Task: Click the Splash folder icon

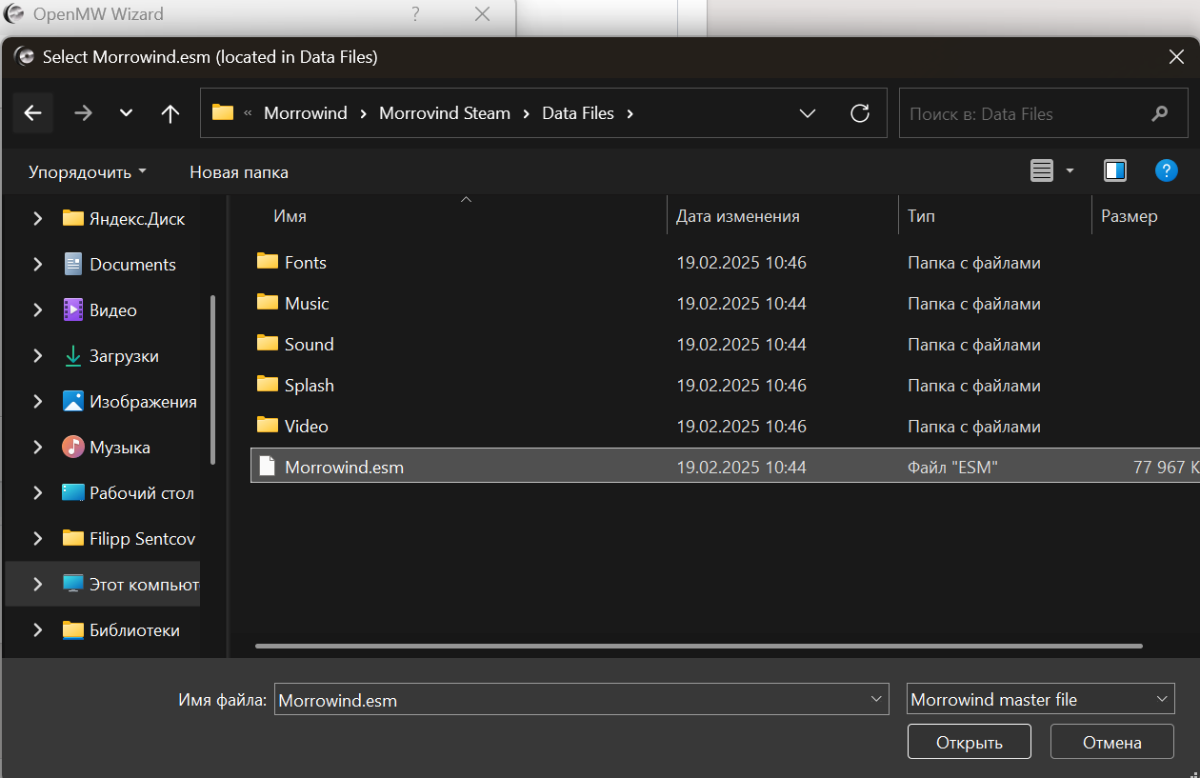Action: [x=267, y=385]
